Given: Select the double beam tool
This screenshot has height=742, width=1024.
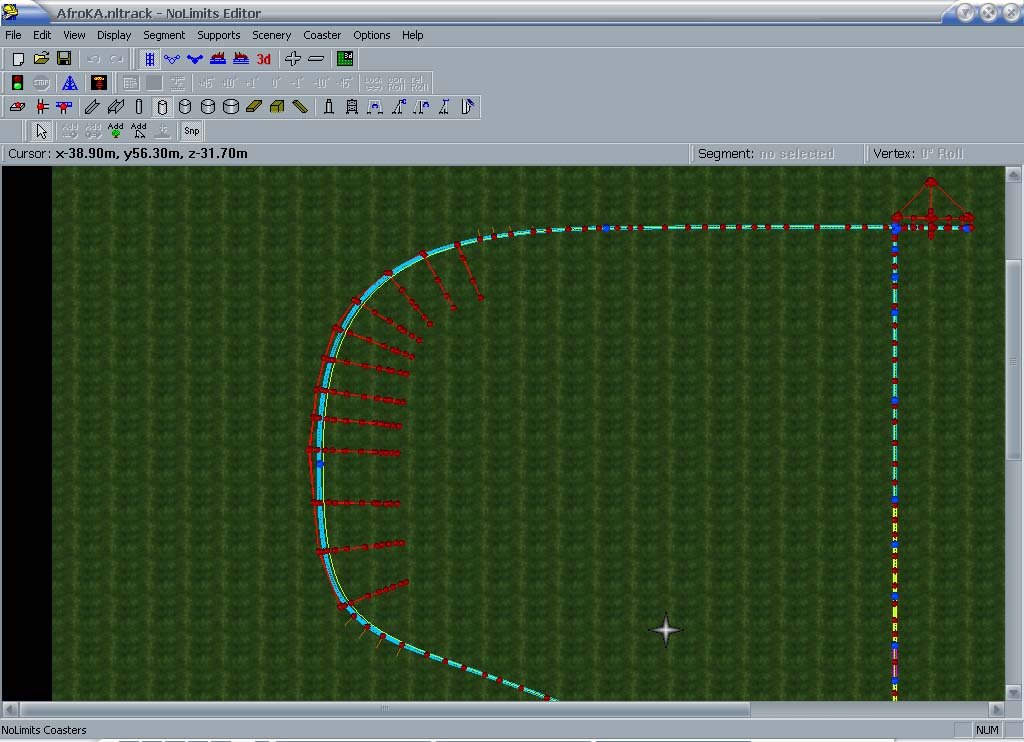Looking at the screenshot, I should coord(116,106).
